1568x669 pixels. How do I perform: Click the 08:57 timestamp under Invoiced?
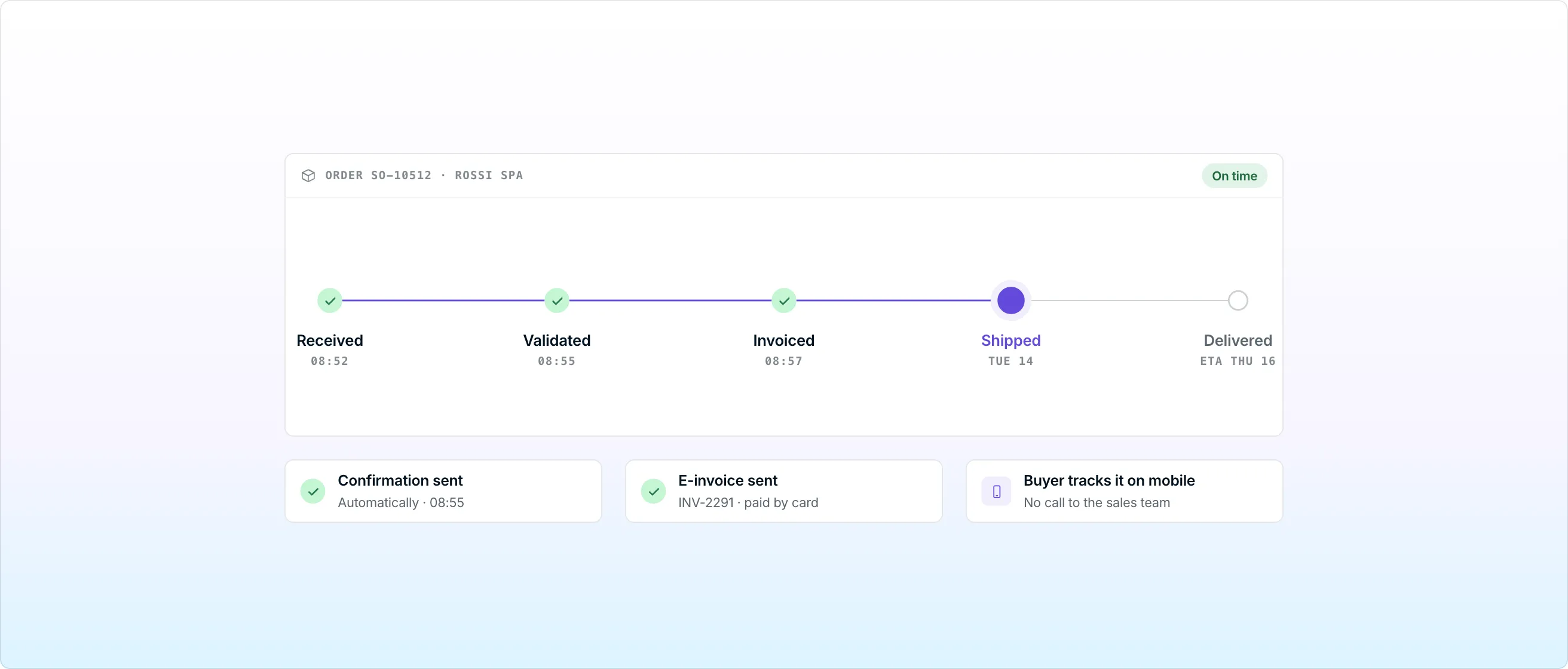[x=784, y=361]
